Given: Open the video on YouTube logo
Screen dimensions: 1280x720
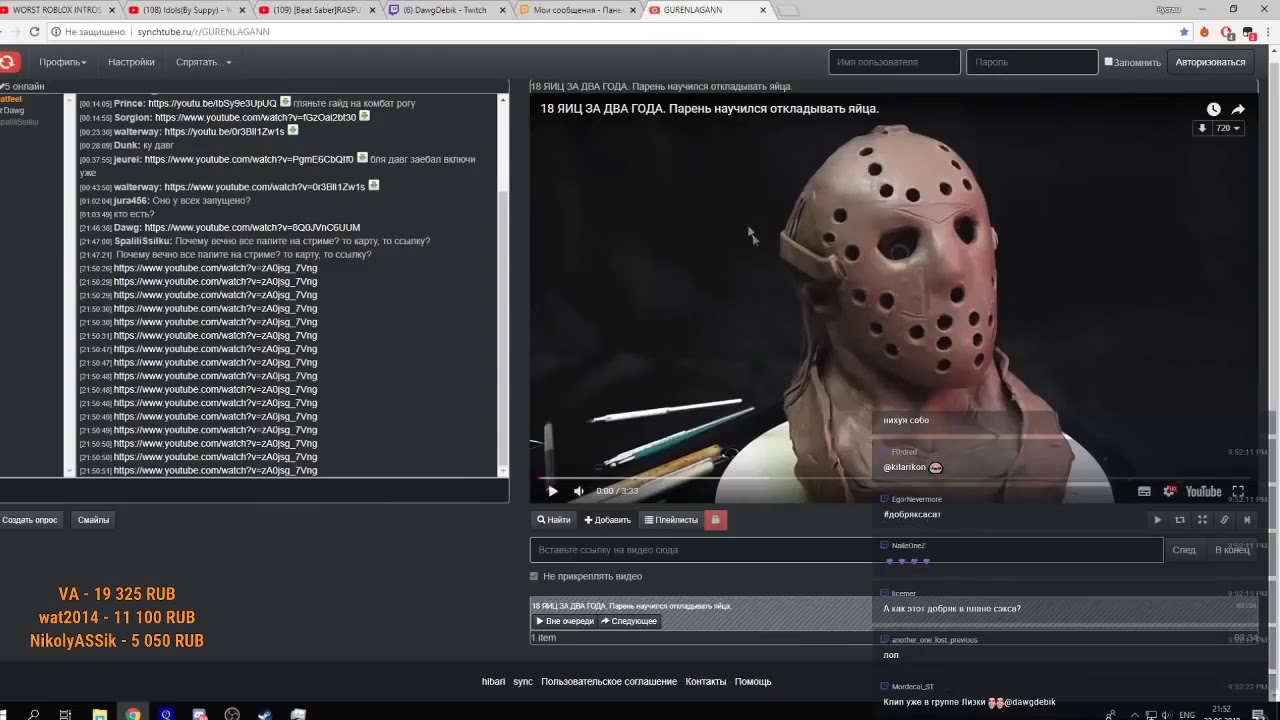Looking at the screenshot, I should [1203, 491].
